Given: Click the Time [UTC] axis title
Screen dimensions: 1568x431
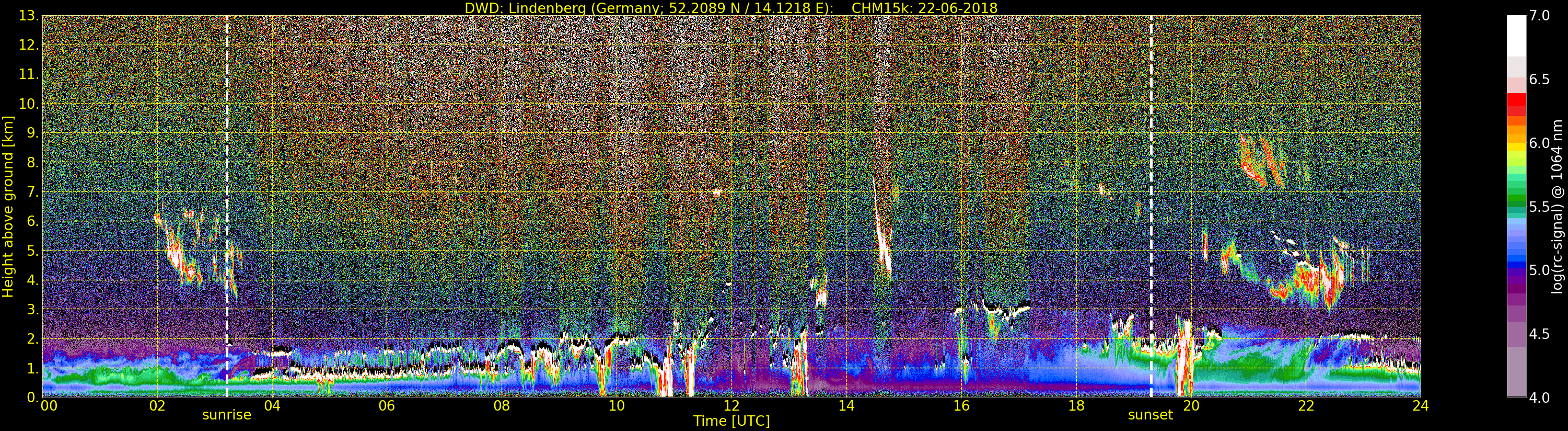Looking at the screenshot, I should 731,421.
